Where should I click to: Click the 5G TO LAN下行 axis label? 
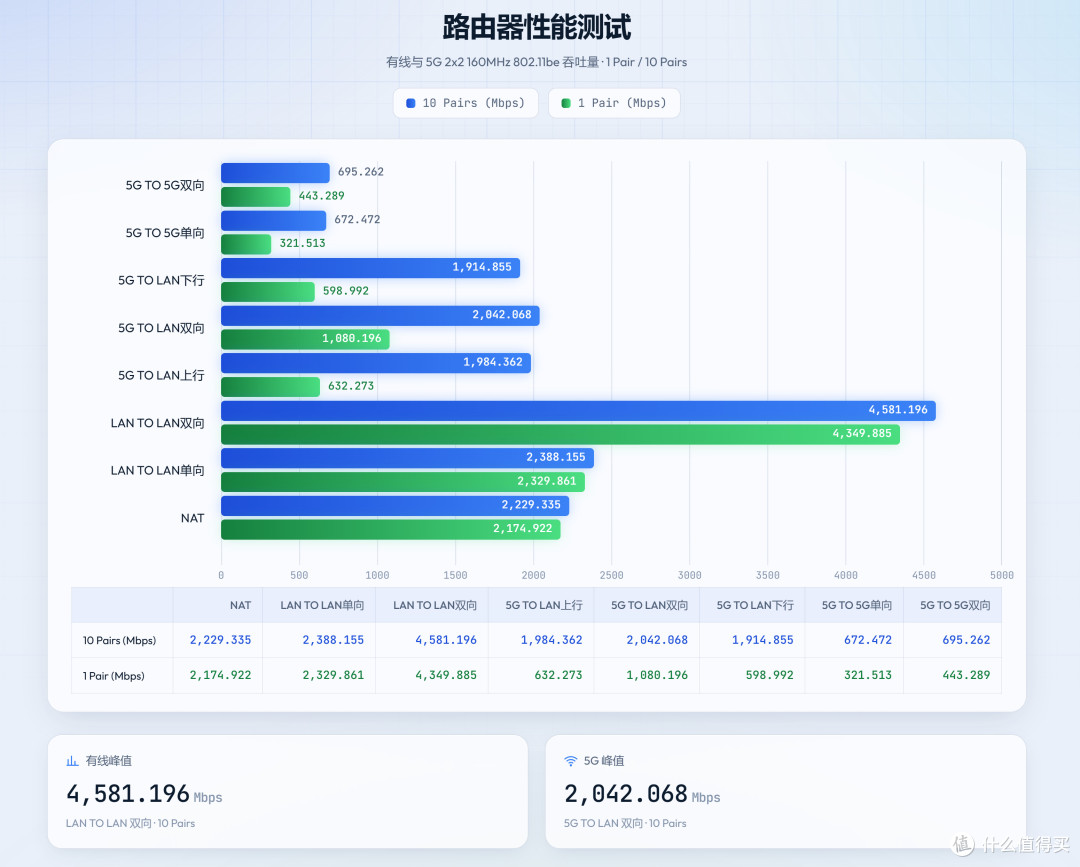(161, 280)
